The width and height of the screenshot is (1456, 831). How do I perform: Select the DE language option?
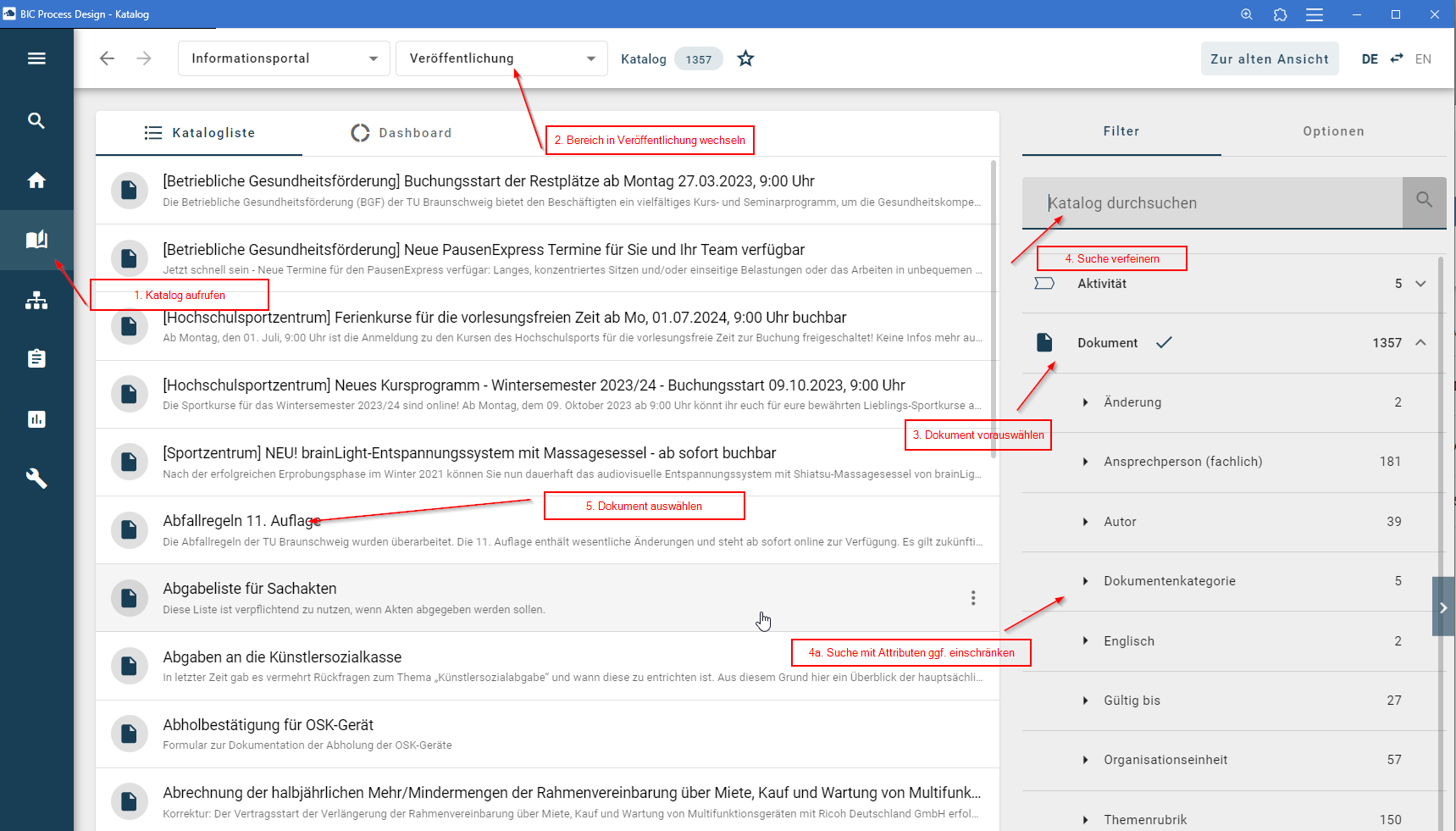click(x=1370, y=58)
